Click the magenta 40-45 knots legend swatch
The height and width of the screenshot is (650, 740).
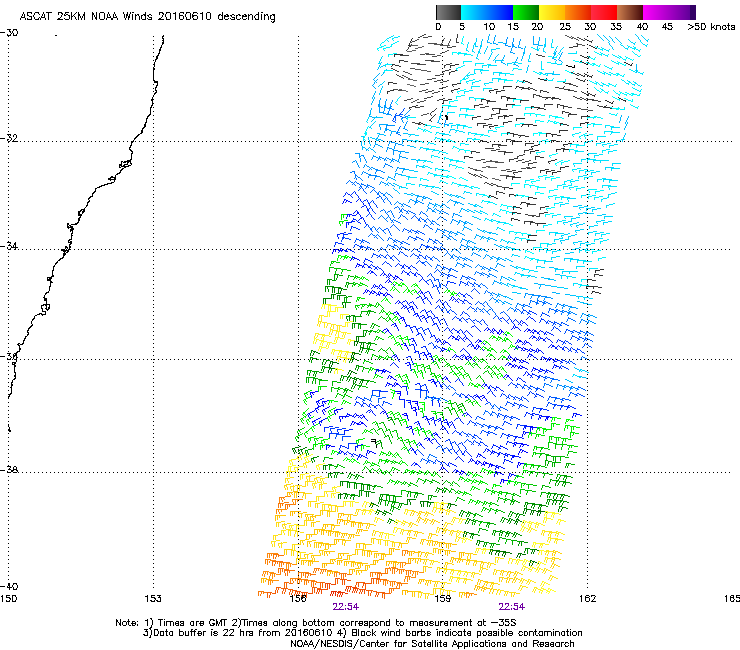click(x=656, y=12)
